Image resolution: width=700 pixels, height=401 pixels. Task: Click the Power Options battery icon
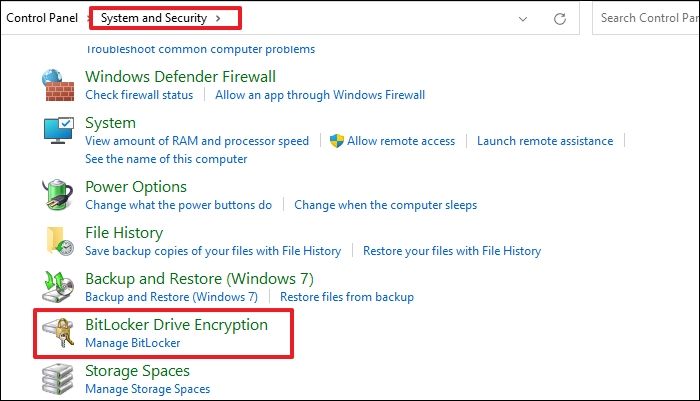click(x=59, y=195)
